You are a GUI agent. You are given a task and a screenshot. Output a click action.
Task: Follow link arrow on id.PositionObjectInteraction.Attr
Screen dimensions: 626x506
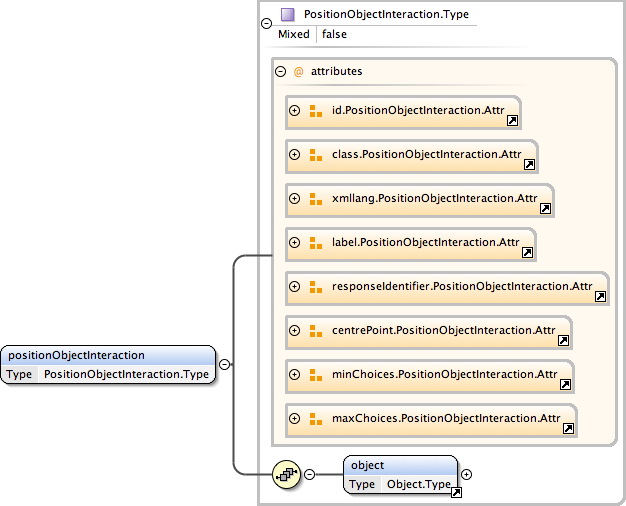pos(512,121)
